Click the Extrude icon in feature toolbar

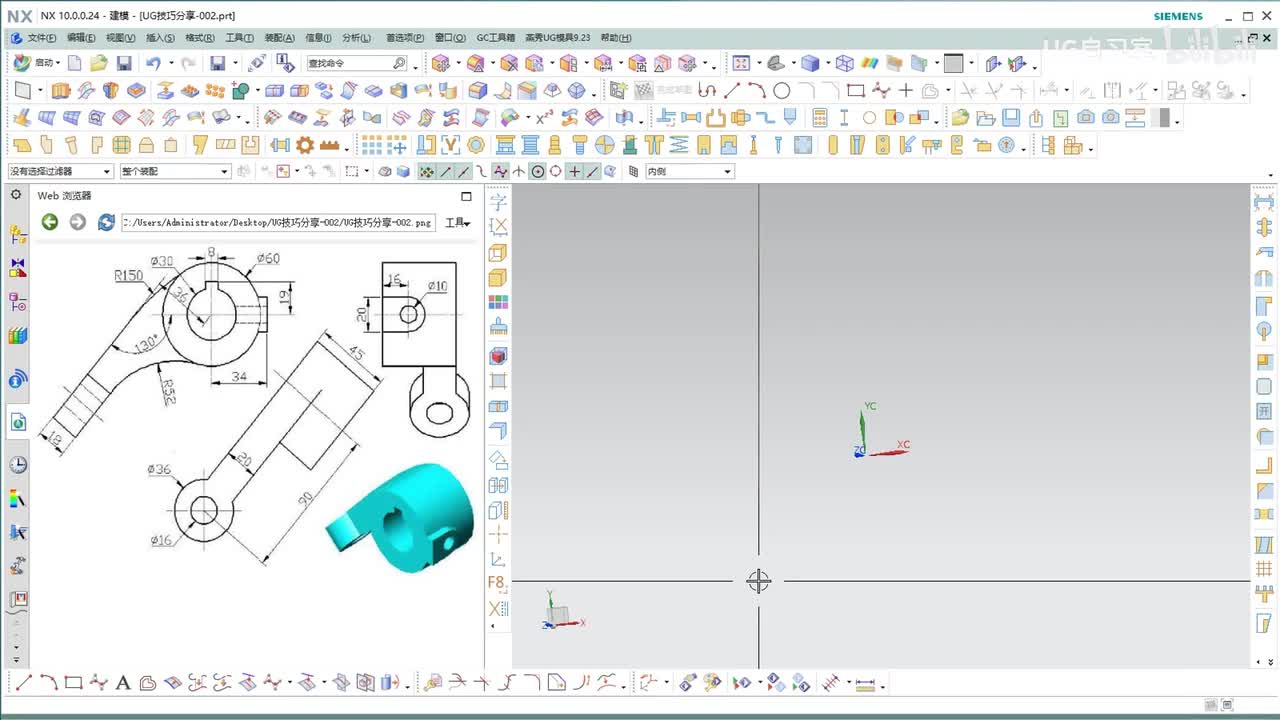click(x=61, y=91)
